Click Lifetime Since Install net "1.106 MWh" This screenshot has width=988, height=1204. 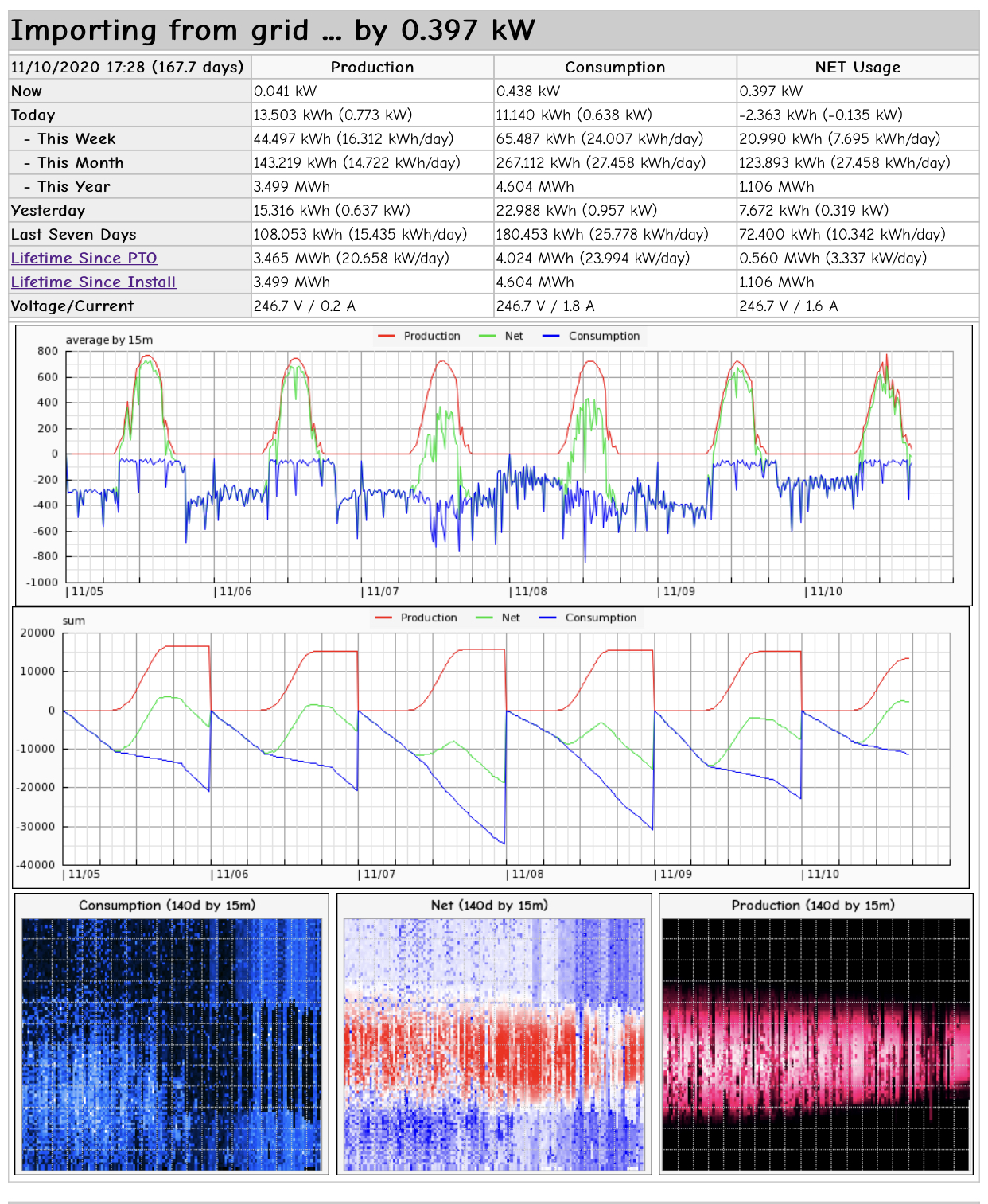click(776, 282)
